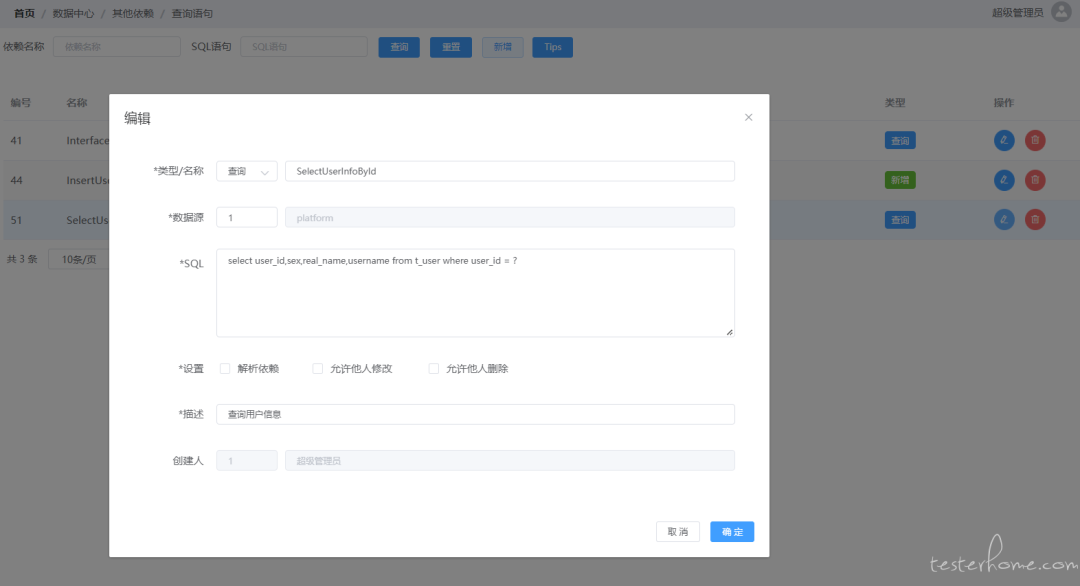Check the 允许他人修改 option
Viewport: 1080px width, 586px height.
tap(318, 368)
